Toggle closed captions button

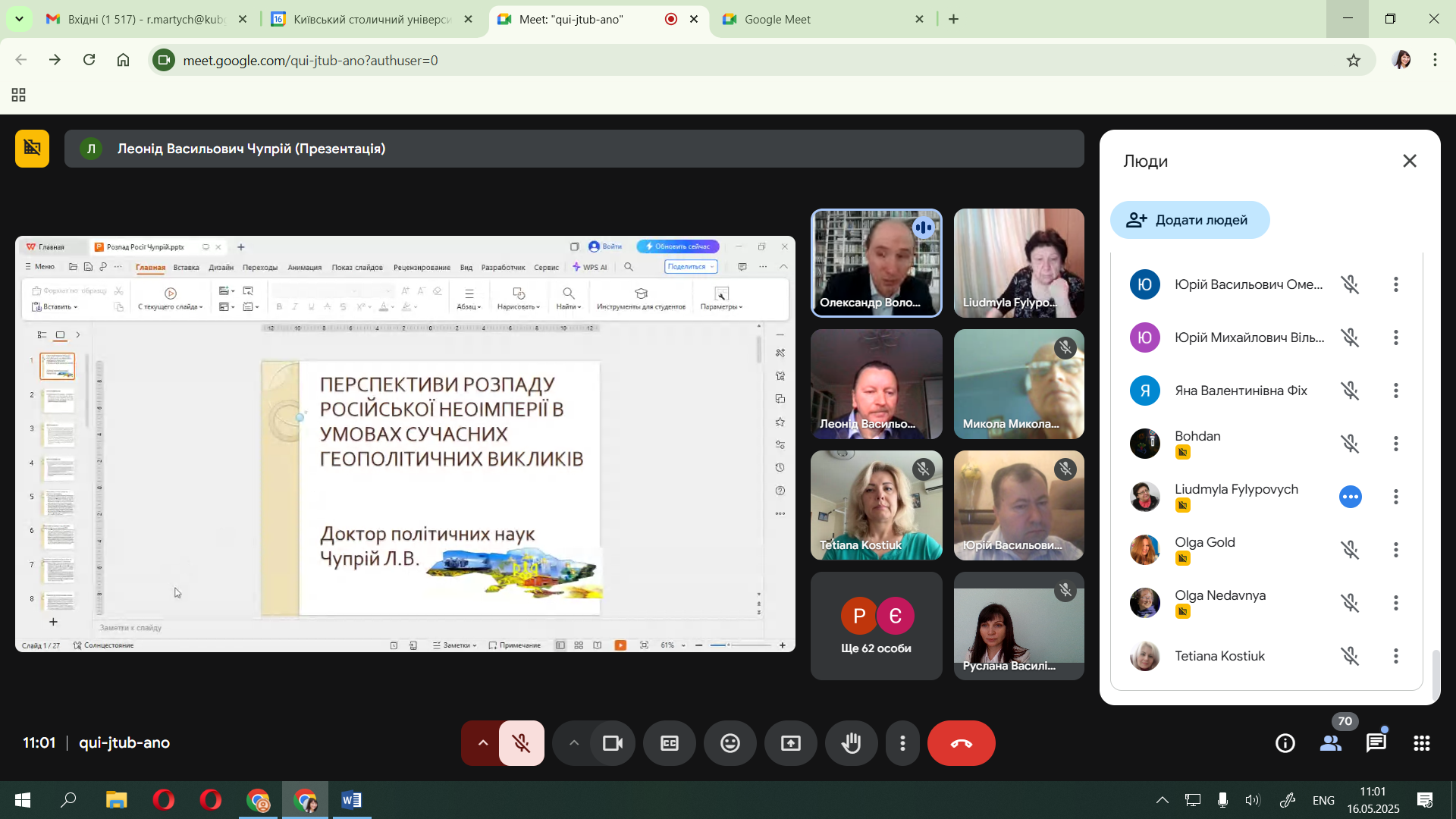pyautogui.click(x=669, y=743)
